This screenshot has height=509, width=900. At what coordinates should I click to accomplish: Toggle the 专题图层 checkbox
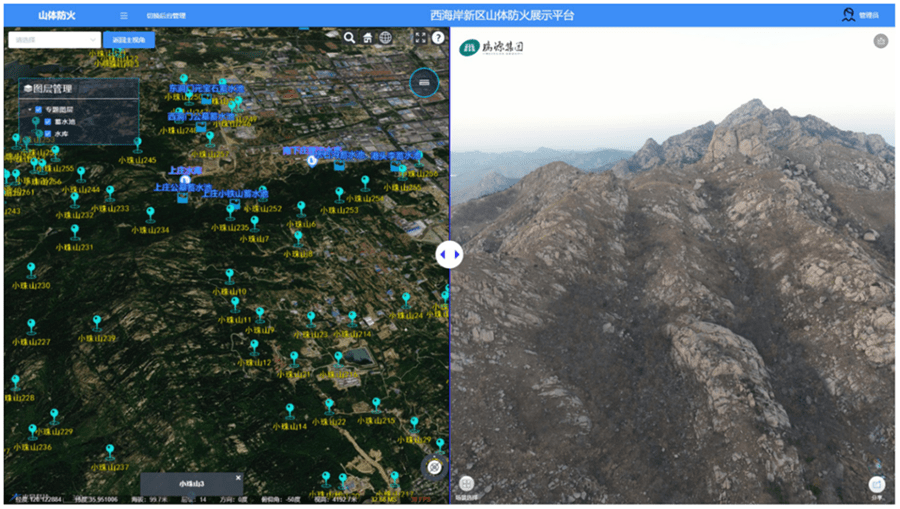pyautogui.click(x=38, y=110)
